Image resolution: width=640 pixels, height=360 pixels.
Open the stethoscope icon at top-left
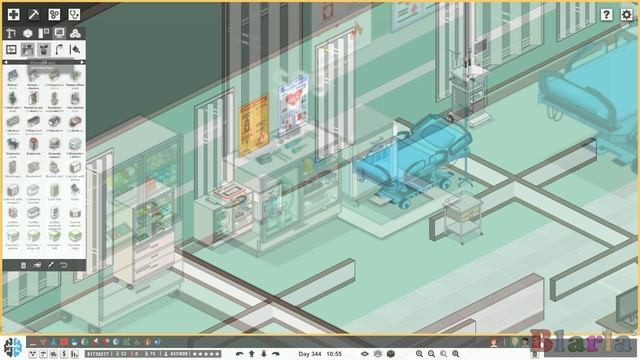click(74, 14)
